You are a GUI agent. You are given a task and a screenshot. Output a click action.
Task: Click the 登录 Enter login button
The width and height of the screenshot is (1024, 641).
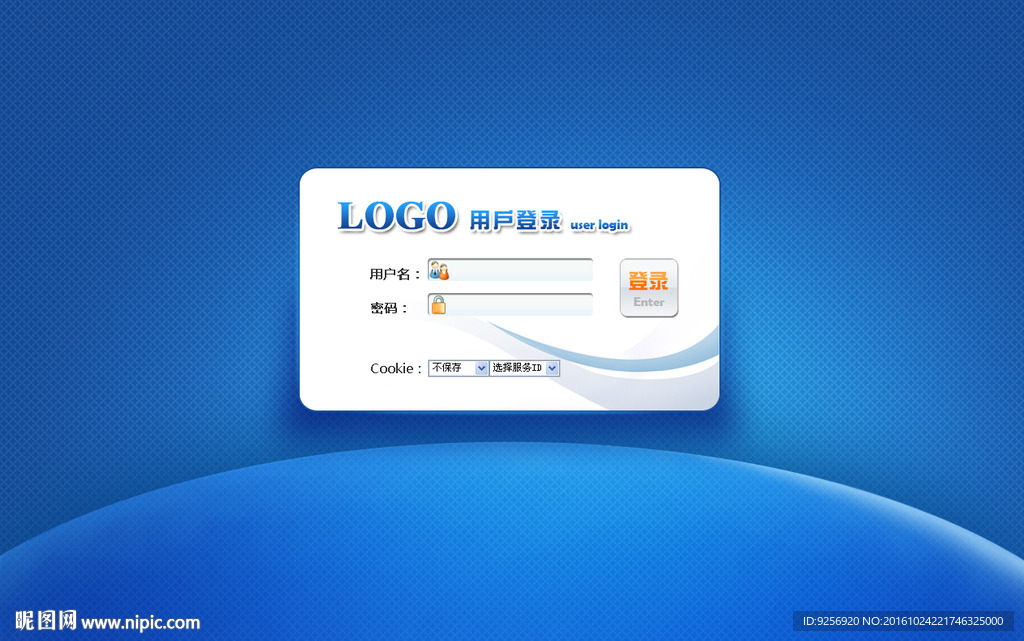tap(648, 288)
